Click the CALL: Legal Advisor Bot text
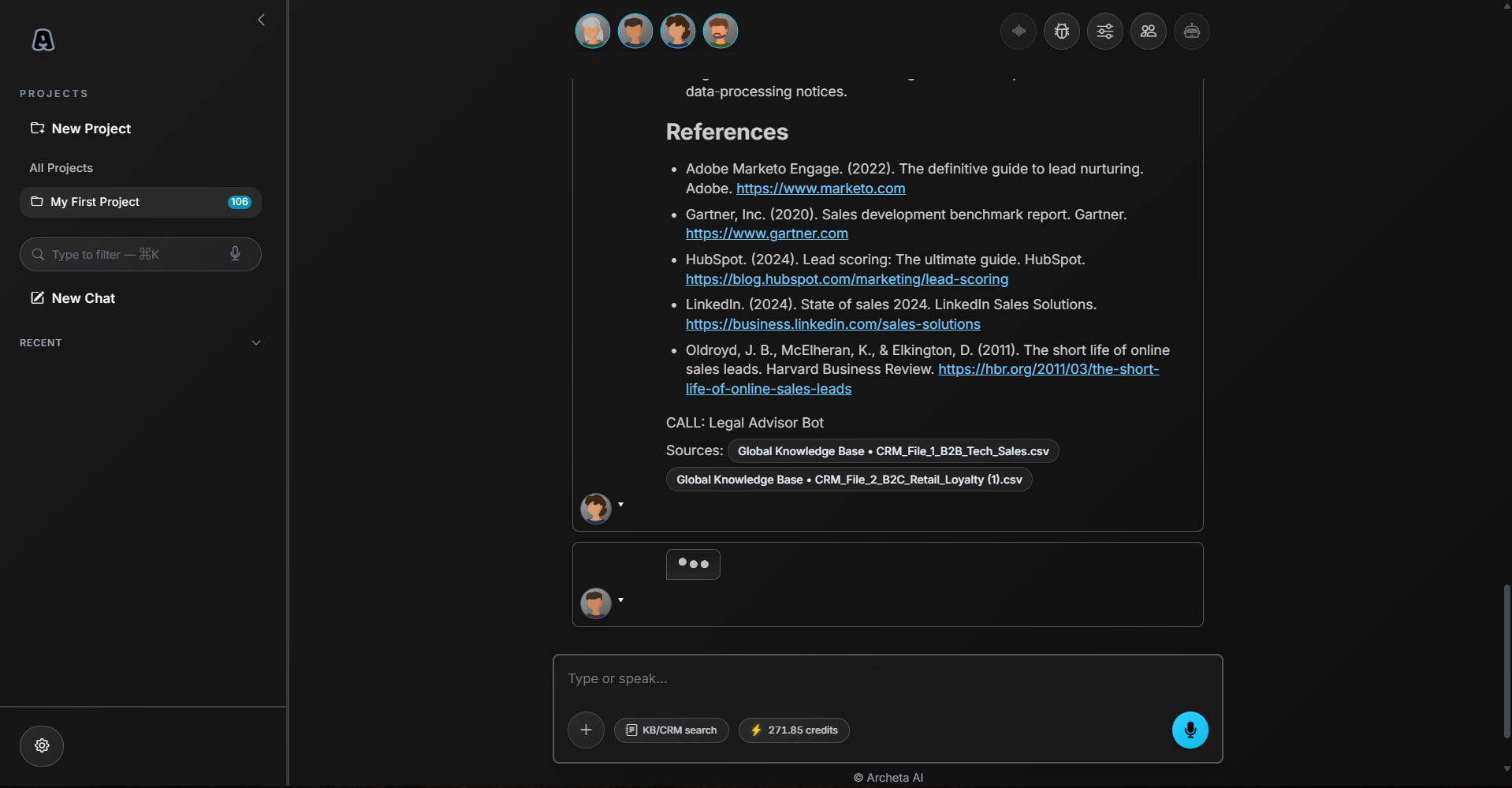Screen dimensions: 1512x788 (x=745, y=423)
